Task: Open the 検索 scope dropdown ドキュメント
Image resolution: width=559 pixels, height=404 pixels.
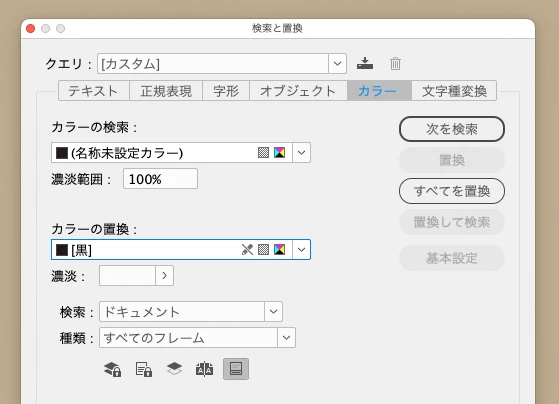Action: click(273, 311)
